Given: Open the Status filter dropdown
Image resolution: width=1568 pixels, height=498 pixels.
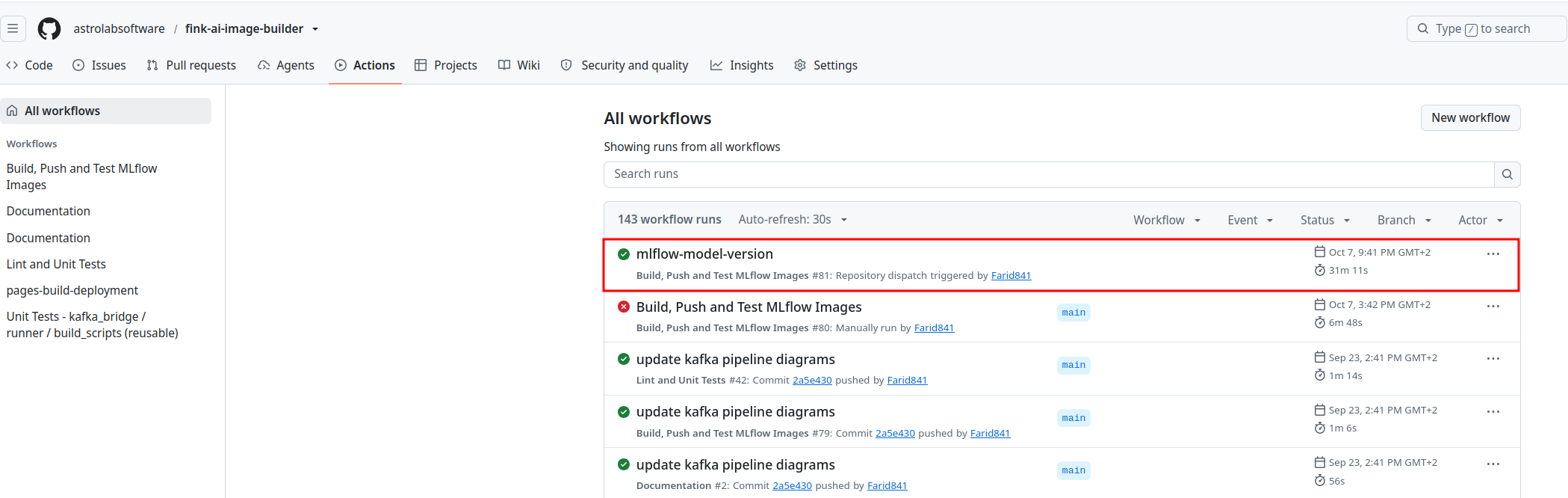Looking at the screenshot, I should pos(1324,220).
